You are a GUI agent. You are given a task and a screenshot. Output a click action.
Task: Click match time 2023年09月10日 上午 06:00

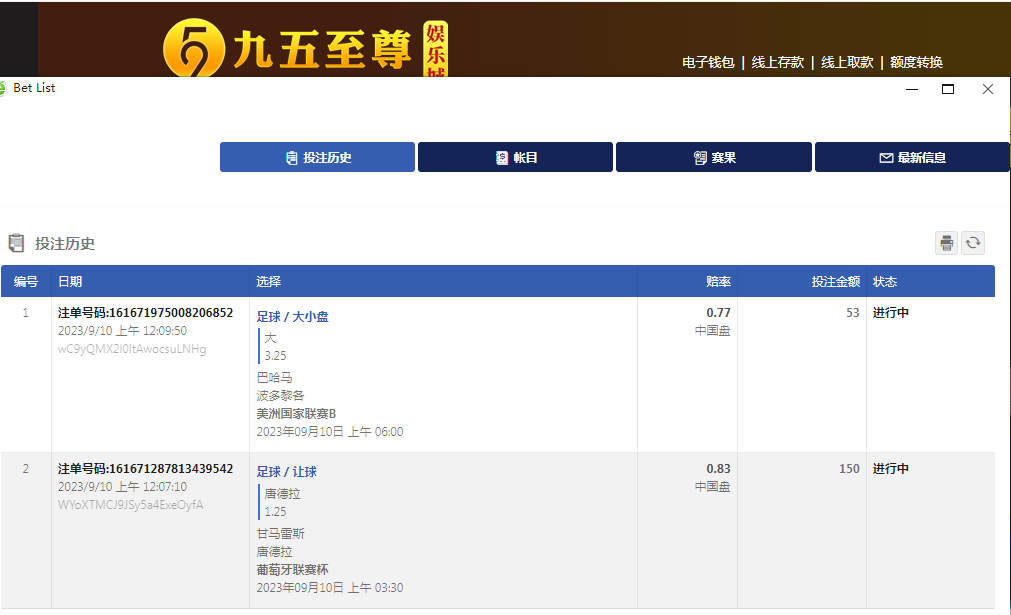(x=329, y=432)
